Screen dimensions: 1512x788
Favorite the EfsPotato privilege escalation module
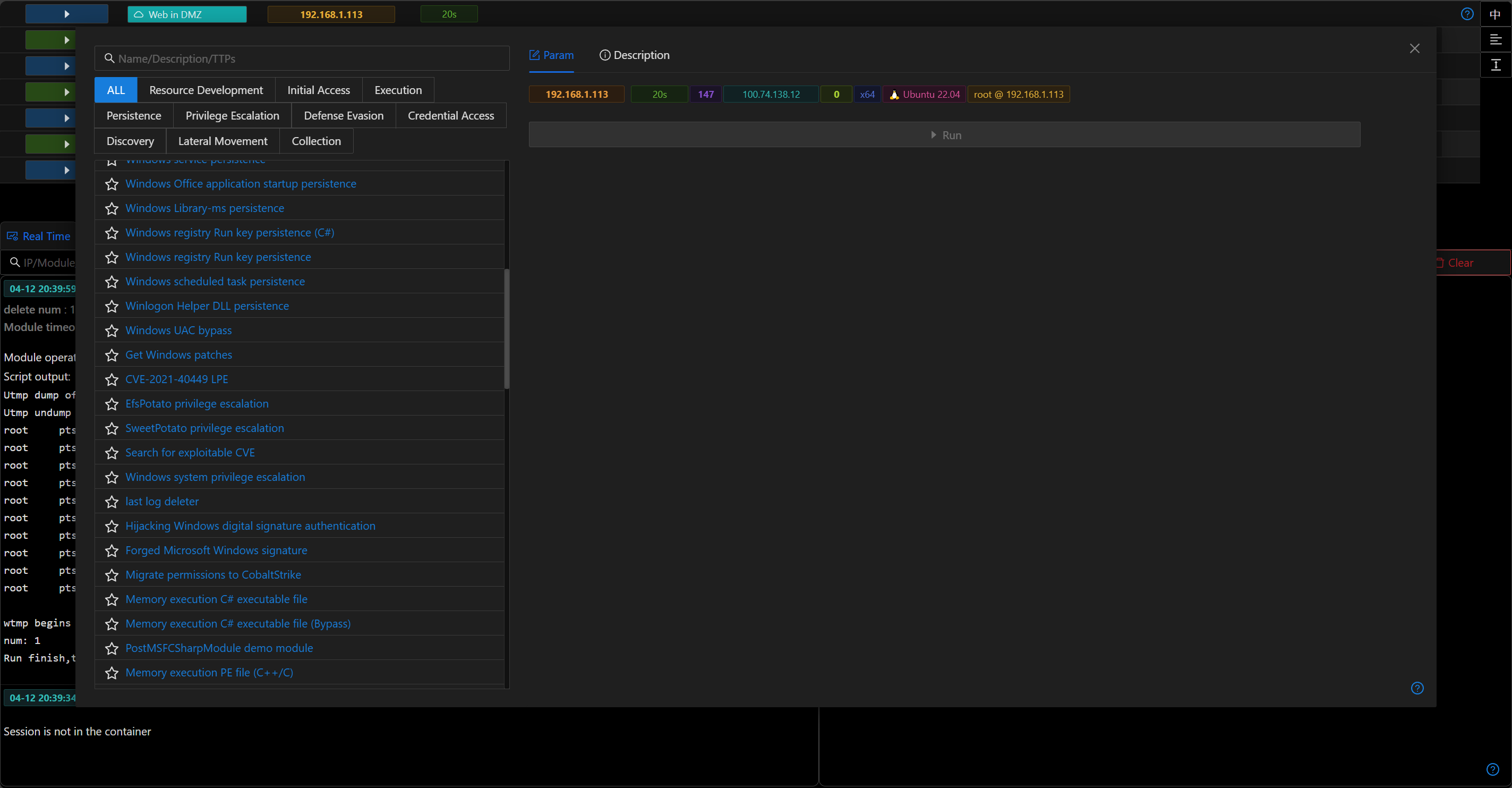pos(112,404)
